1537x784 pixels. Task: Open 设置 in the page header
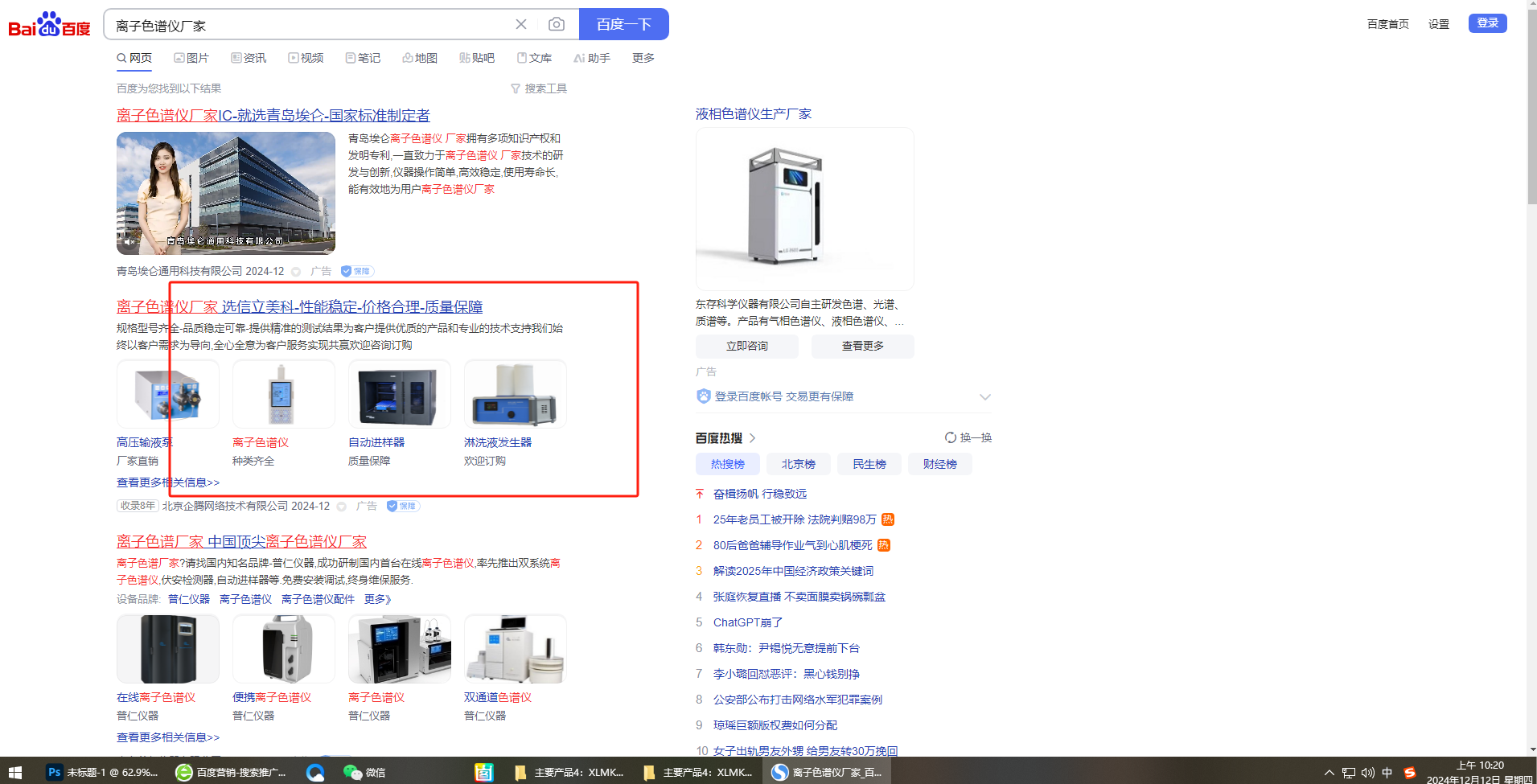(x=1439, y=24)
